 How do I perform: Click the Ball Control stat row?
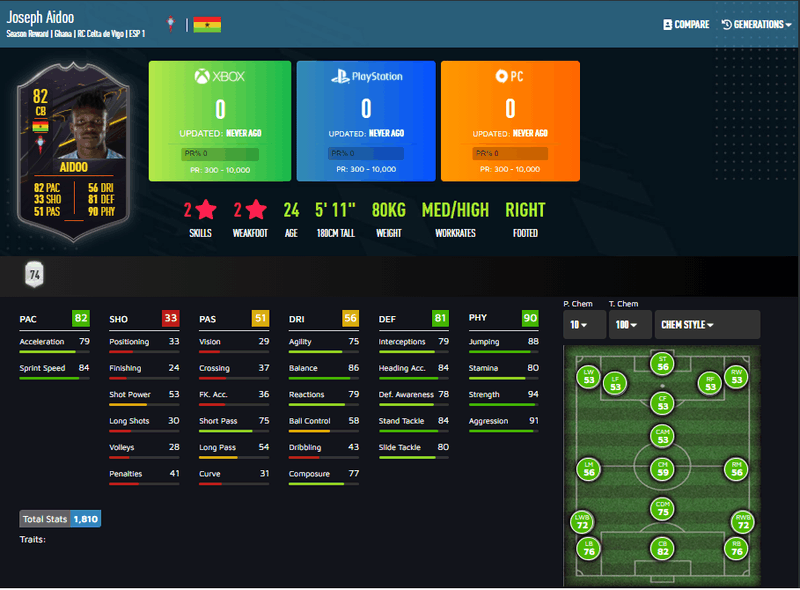point(324,424)
